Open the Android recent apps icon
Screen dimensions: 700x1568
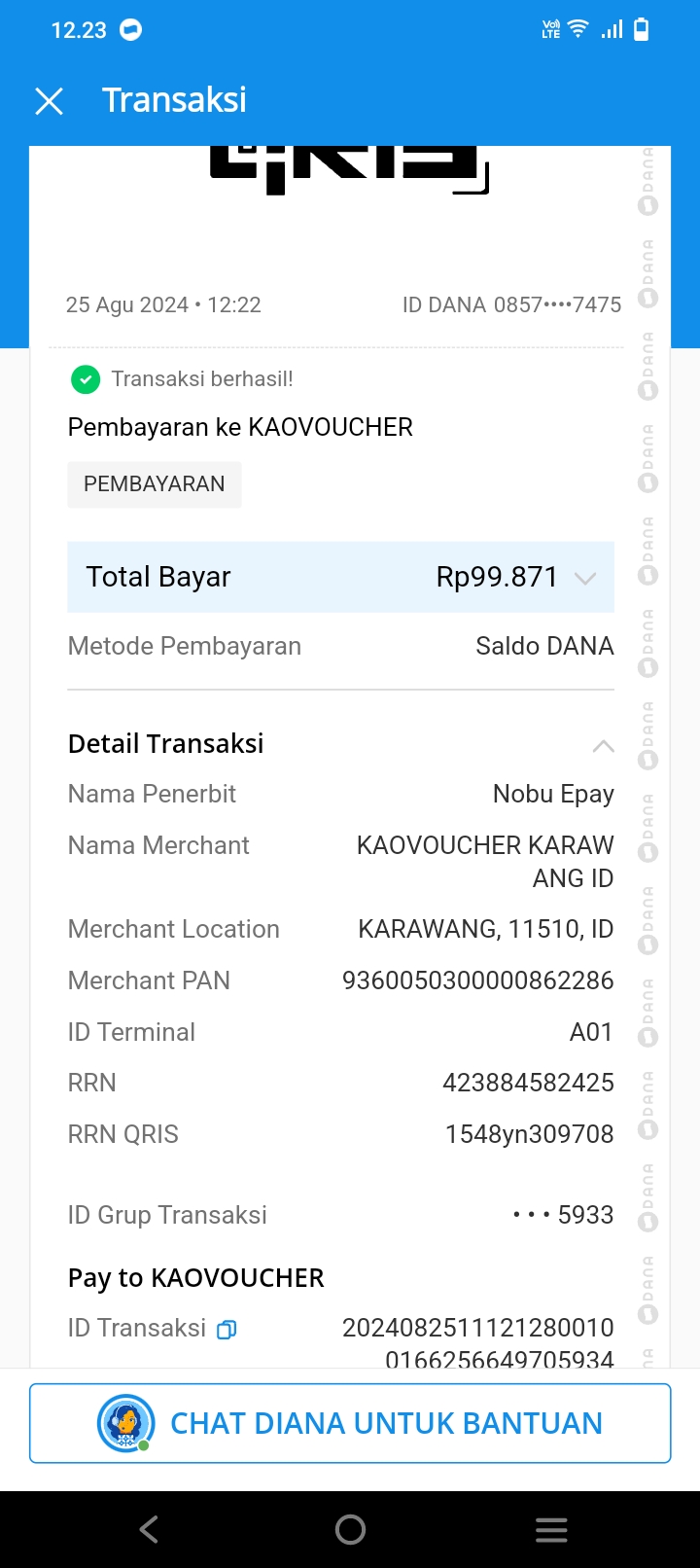(x=550, y=1530)
